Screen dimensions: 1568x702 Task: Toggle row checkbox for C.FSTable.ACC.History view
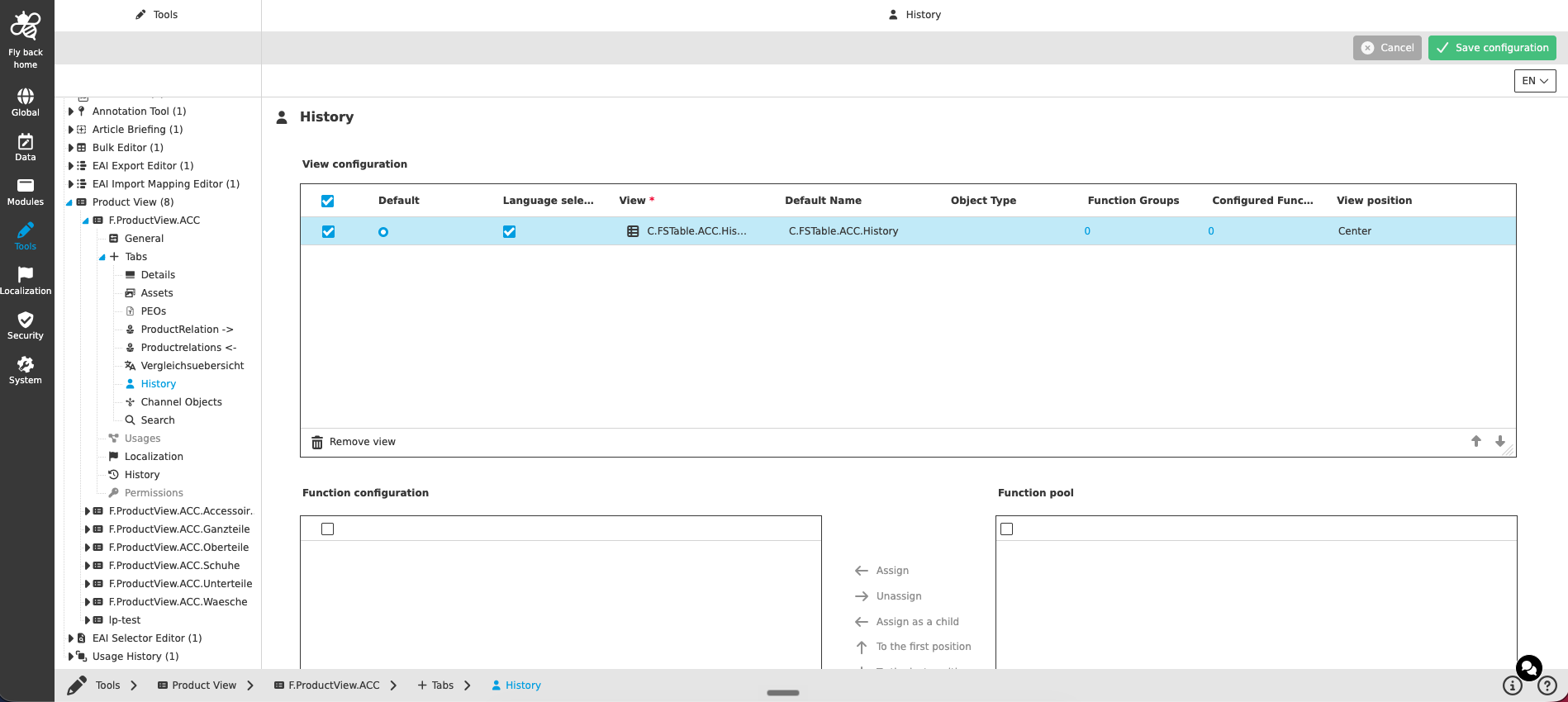[x=328, y=231]
